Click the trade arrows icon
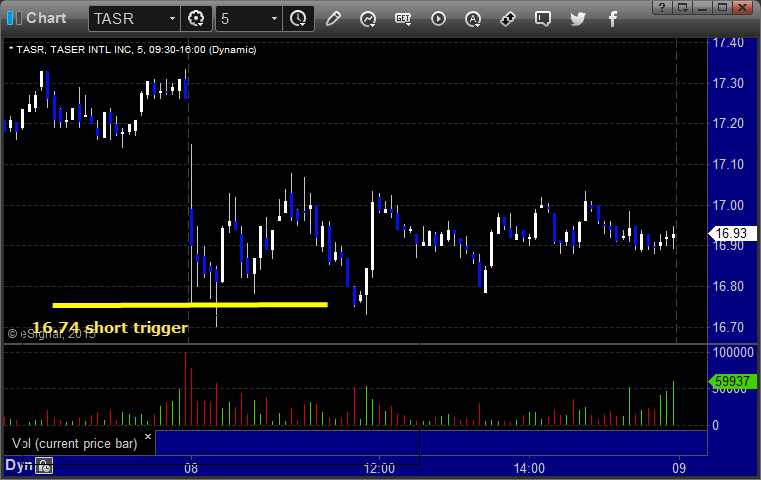The height and width of the screenshot is (480, 761). click(508, 19)
